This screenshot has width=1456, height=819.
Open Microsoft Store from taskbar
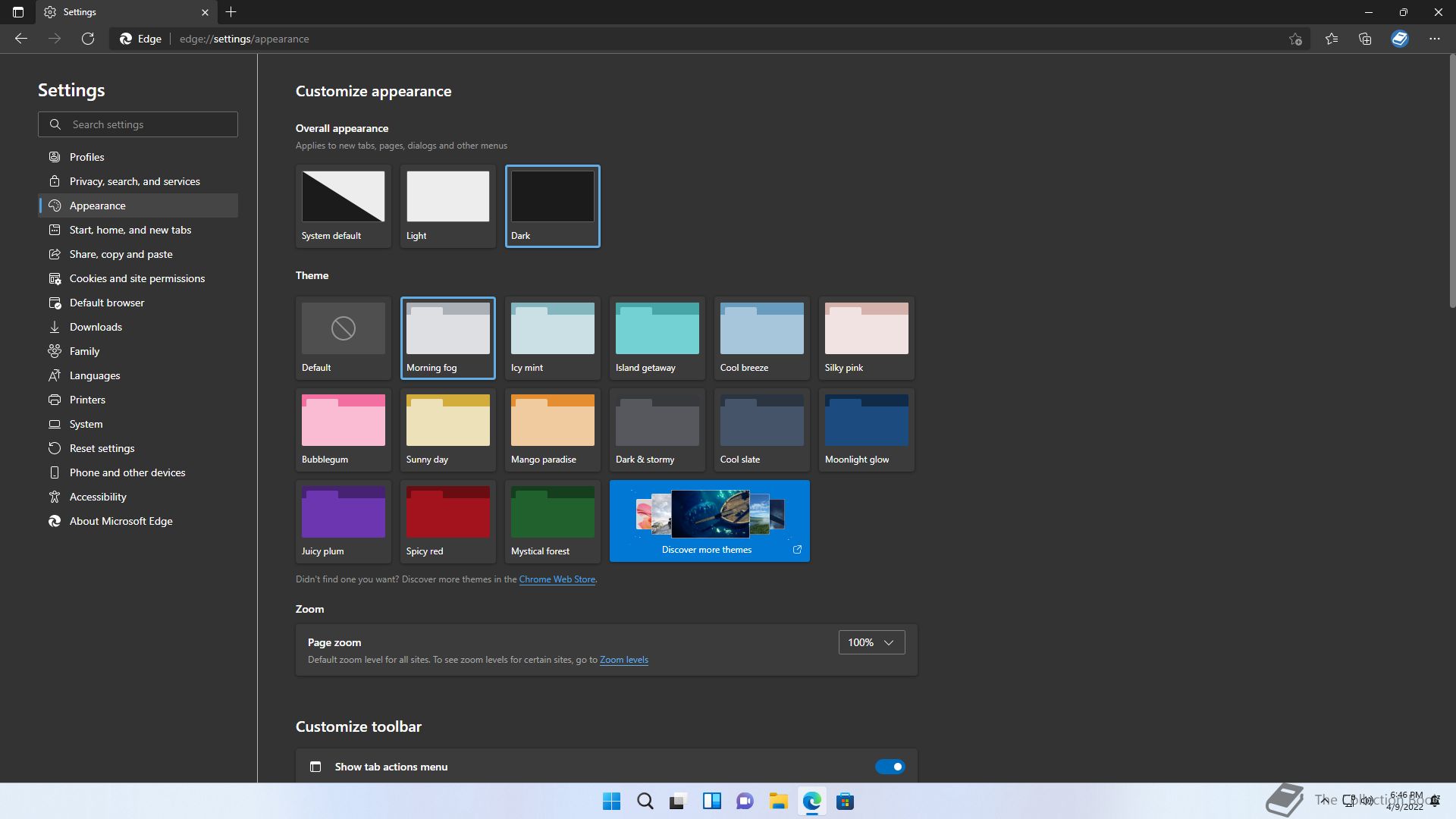tap(845, 801)
